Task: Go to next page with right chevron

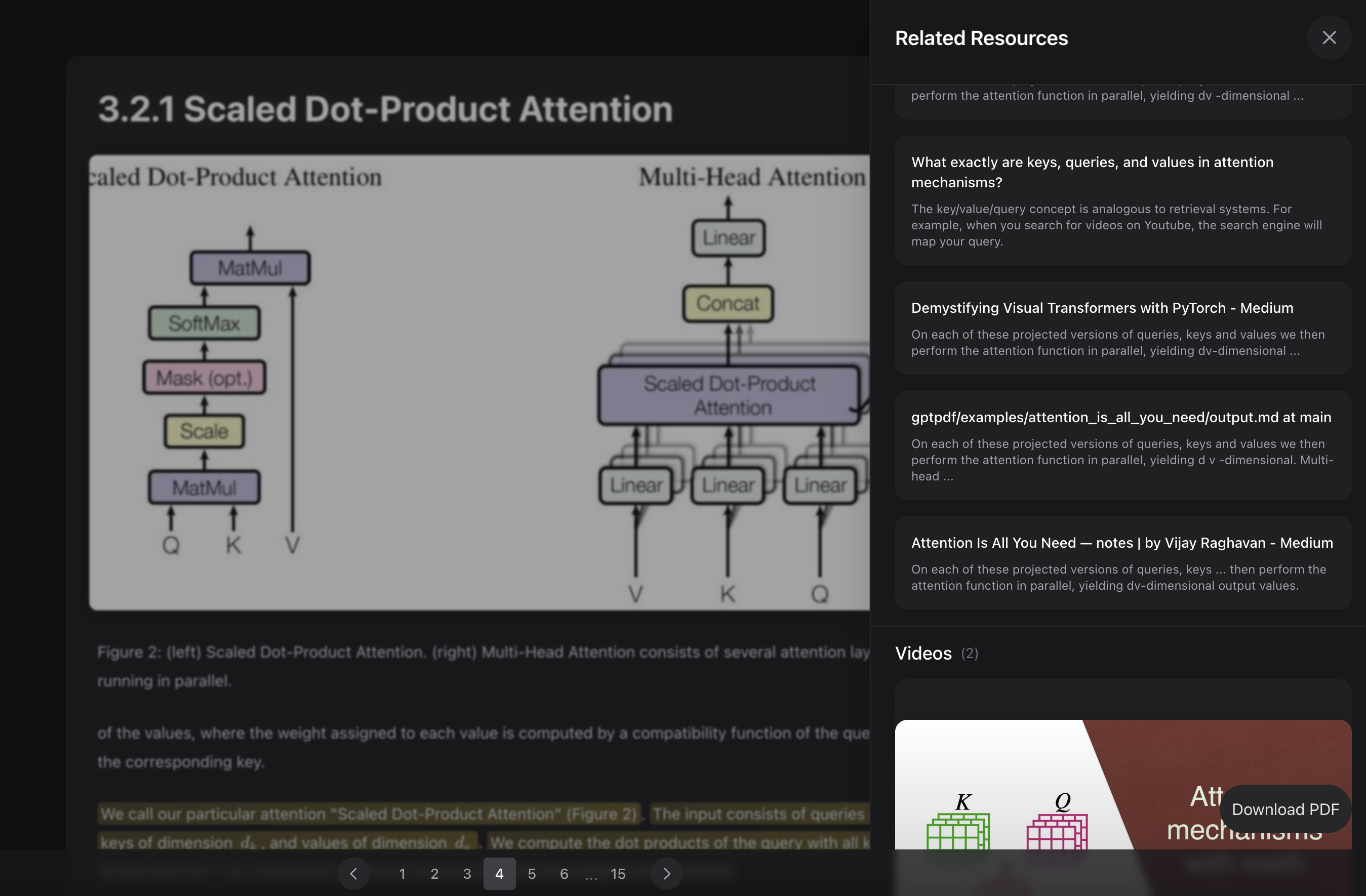Action: click(666, 874)
